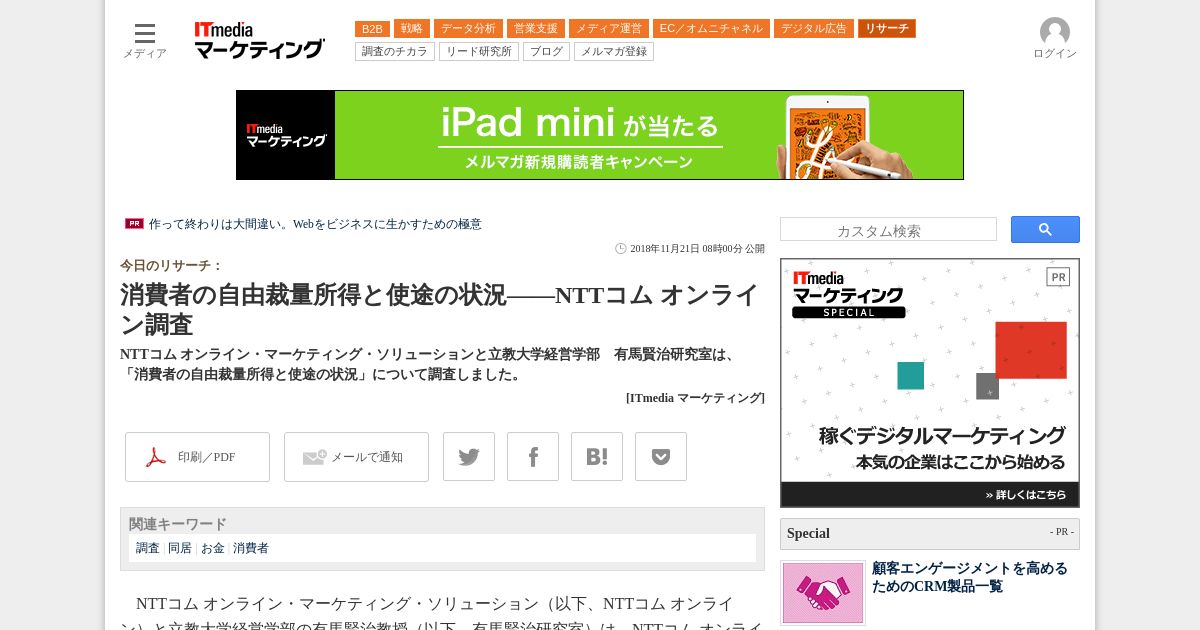Click the 調査 keyword link
1200x630 pixels.
click(148, 548)
